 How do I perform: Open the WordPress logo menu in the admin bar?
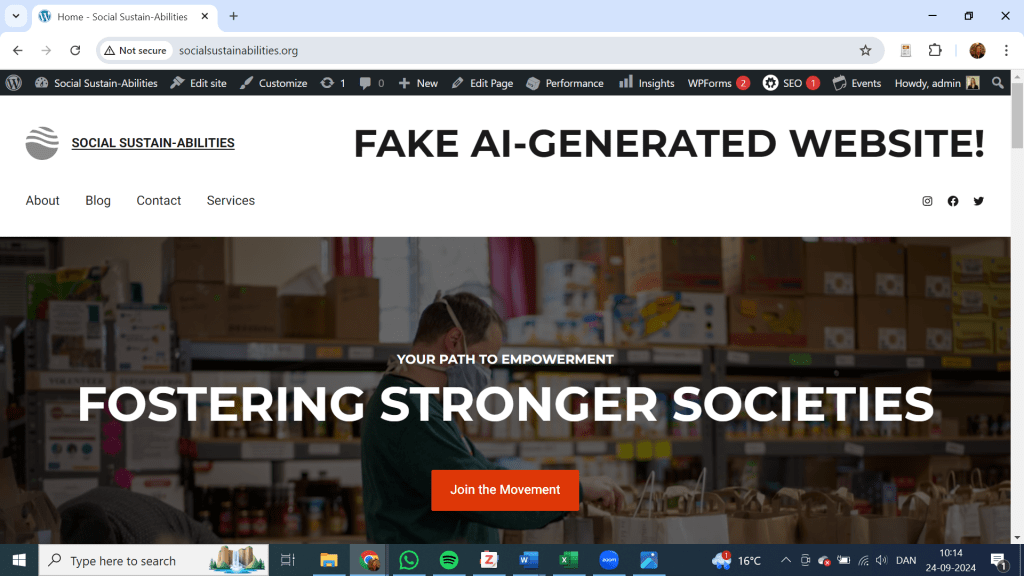click(14, 83)
